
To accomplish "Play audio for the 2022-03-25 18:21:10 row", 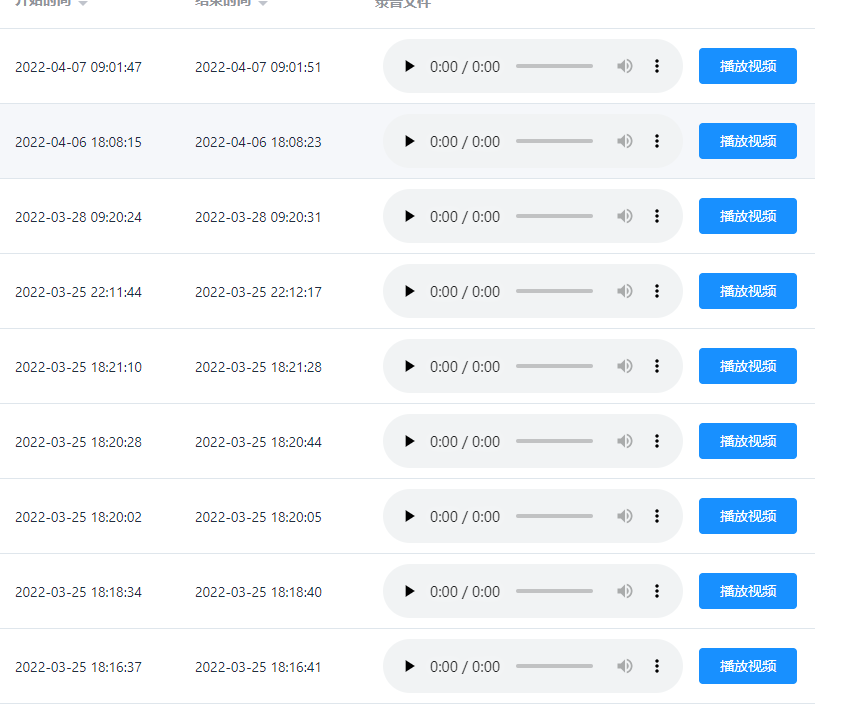I will pos(410,366).
